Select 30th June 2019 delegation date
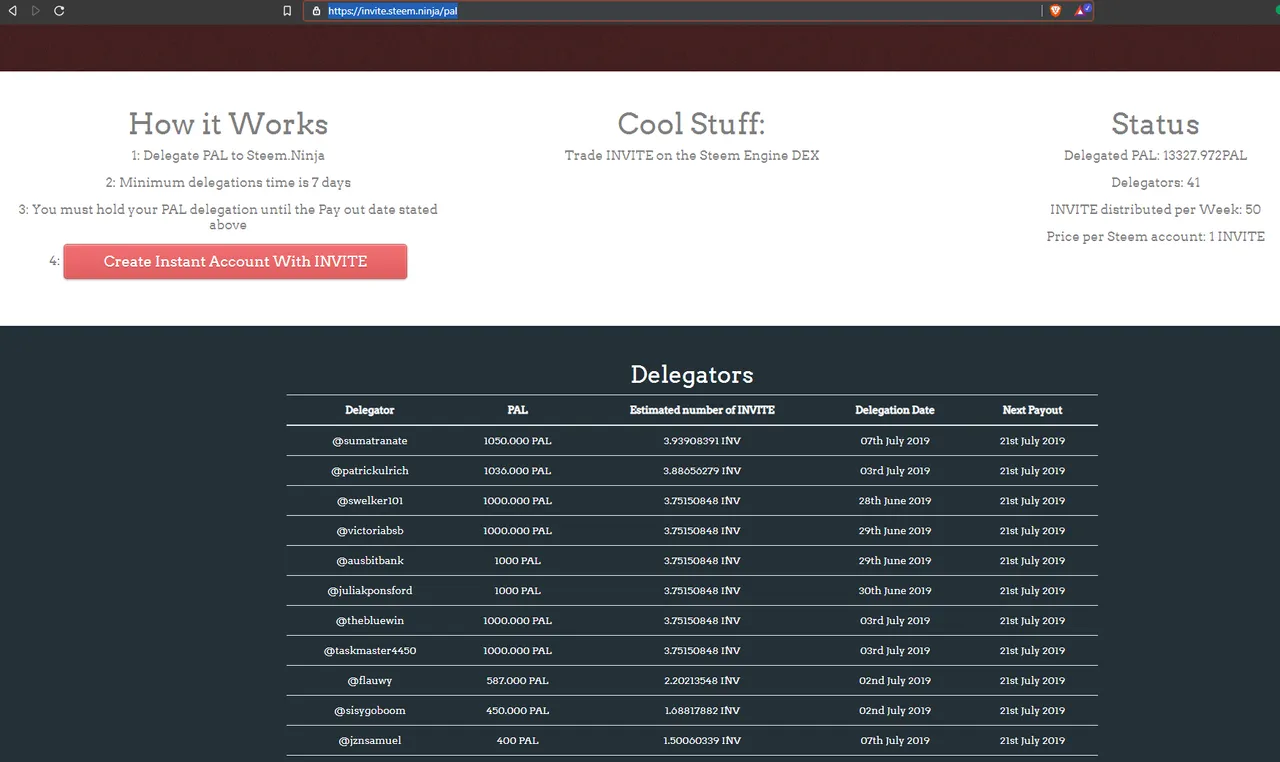The height and width of the screenshot is (762, 1280). (x=895, y=591)
